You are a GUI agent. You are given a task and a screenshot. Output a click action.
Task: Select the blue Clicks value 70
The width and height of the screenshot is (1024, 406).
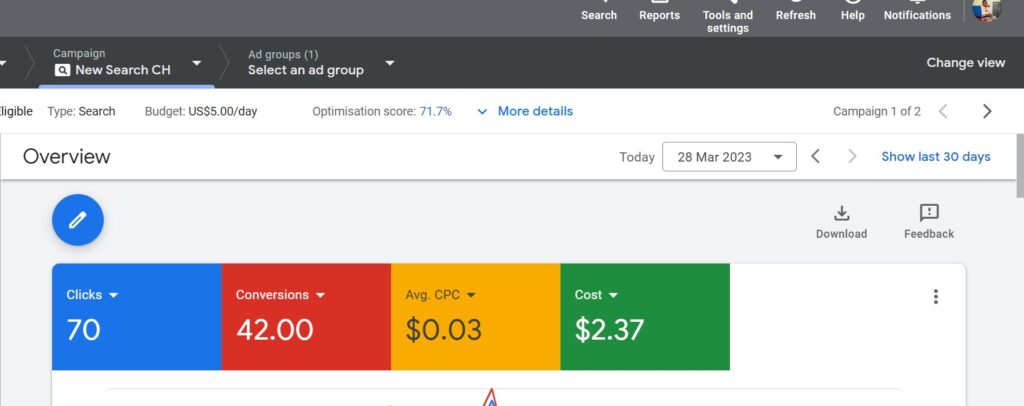pos(84,330)
